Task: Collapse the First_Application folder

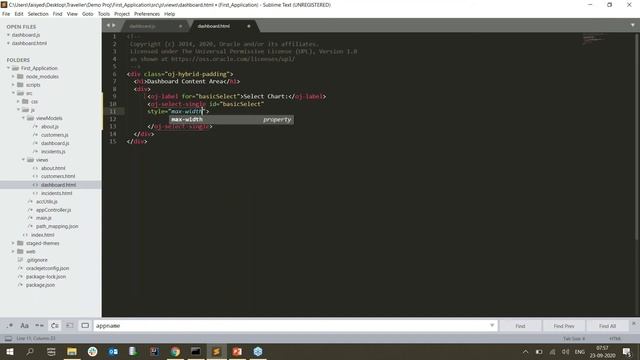Action: pos(8,68)
